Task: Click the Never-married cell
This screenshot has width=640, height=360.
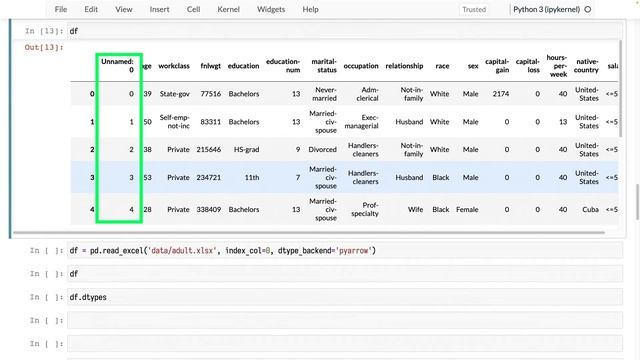Action: coord(324,94)
